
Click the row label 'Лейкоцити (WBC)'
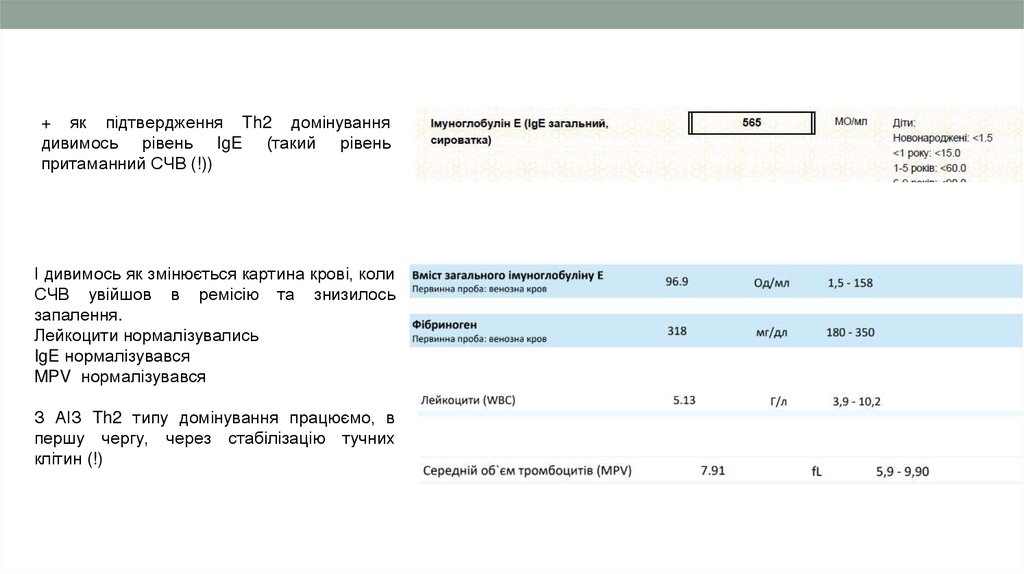468,400
